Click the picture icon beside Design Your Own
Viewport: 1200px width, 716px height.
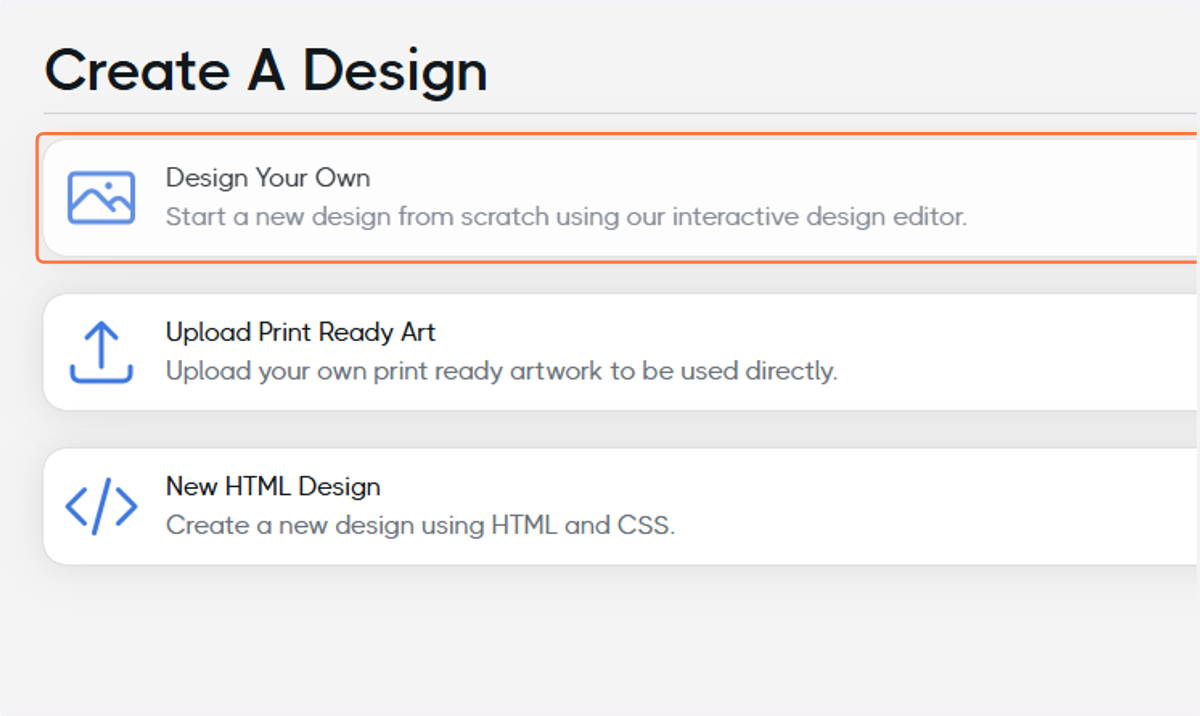(101, 198)
